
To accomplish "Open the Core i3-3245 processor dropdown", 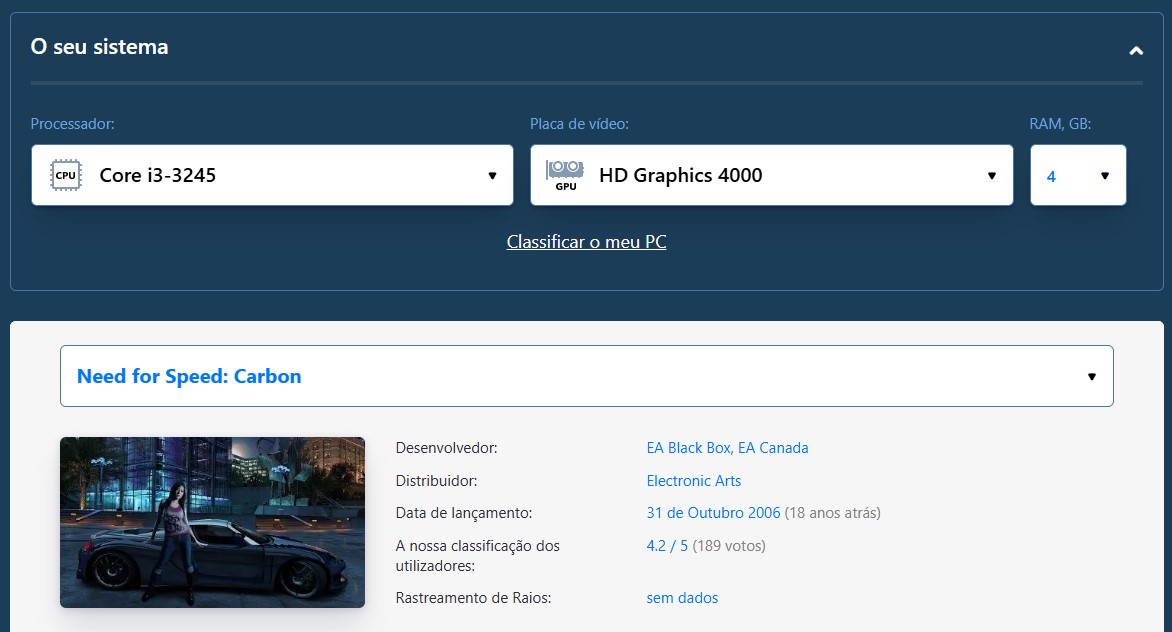I will [272, 175].
